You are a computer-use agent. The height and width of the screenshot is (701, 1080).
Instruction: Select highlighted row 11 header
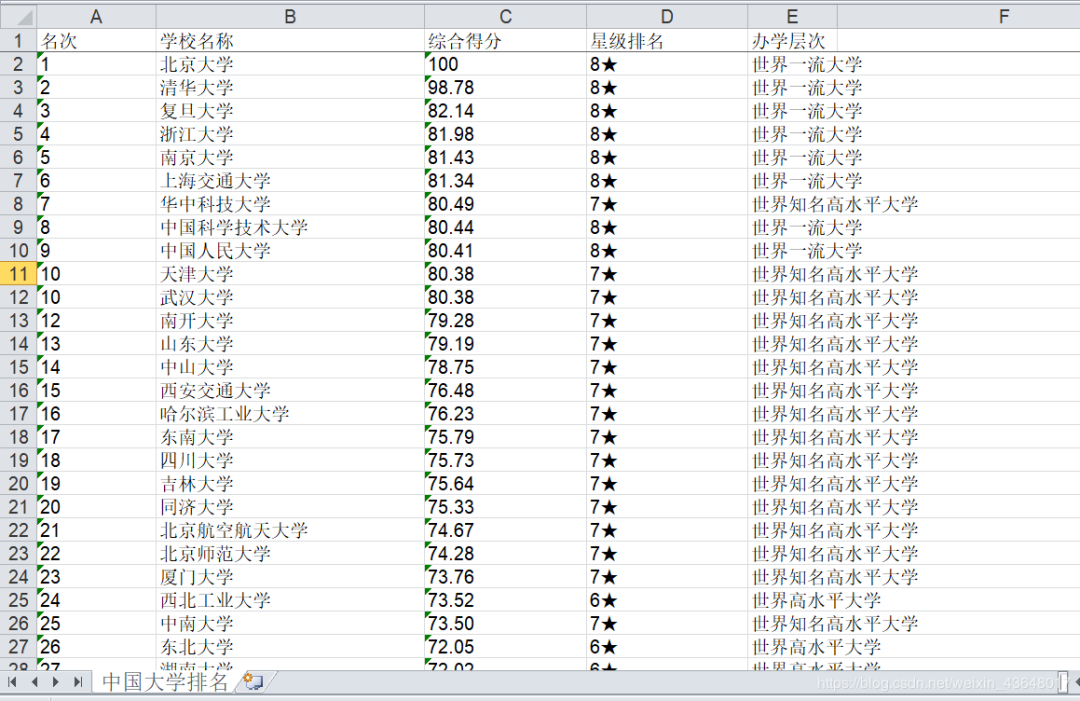point(19,274)
